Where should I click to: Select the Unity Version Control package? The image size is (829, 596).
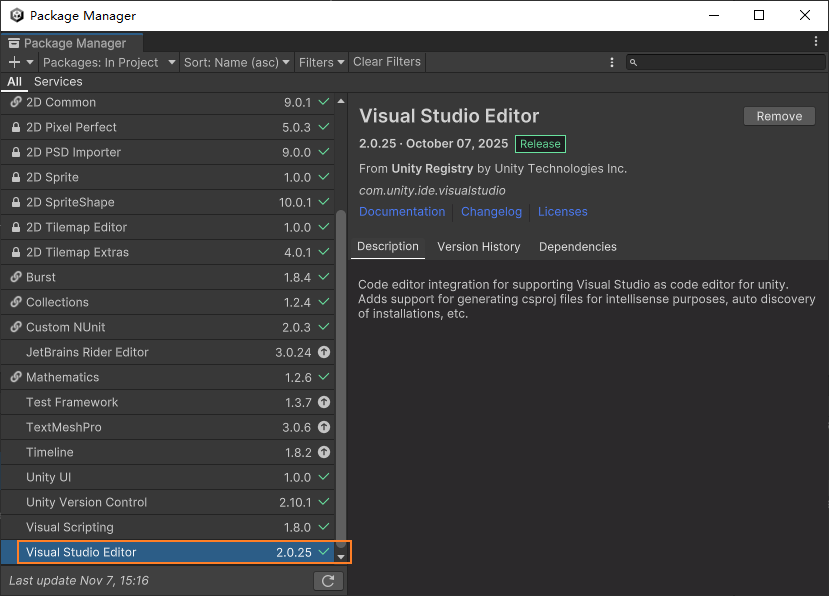coord(168,502)
